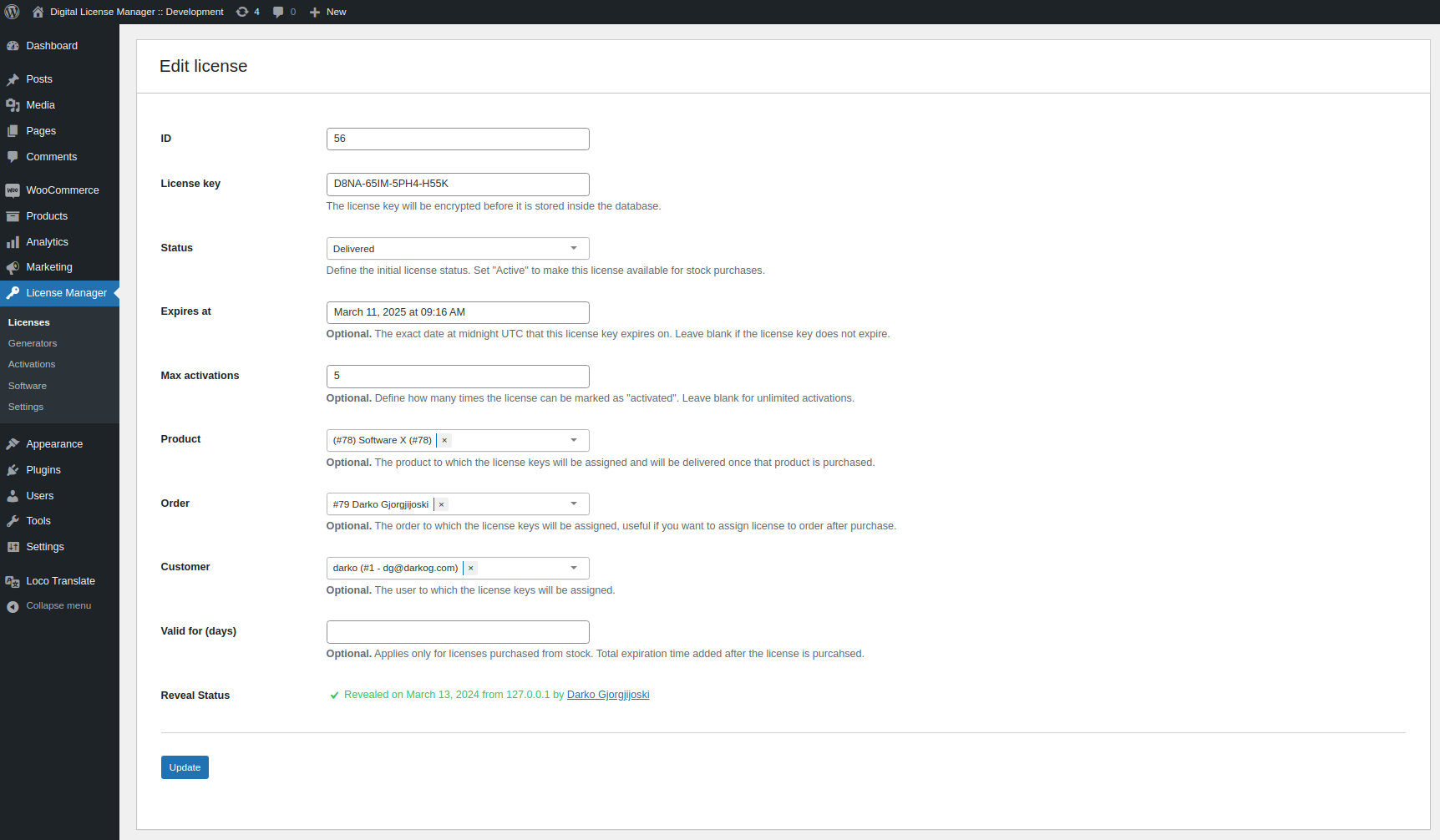Image resolution: width=1440 pixels, height=840 pixels.
Task: Collapse the admin menu
Action: click(58, 605)
